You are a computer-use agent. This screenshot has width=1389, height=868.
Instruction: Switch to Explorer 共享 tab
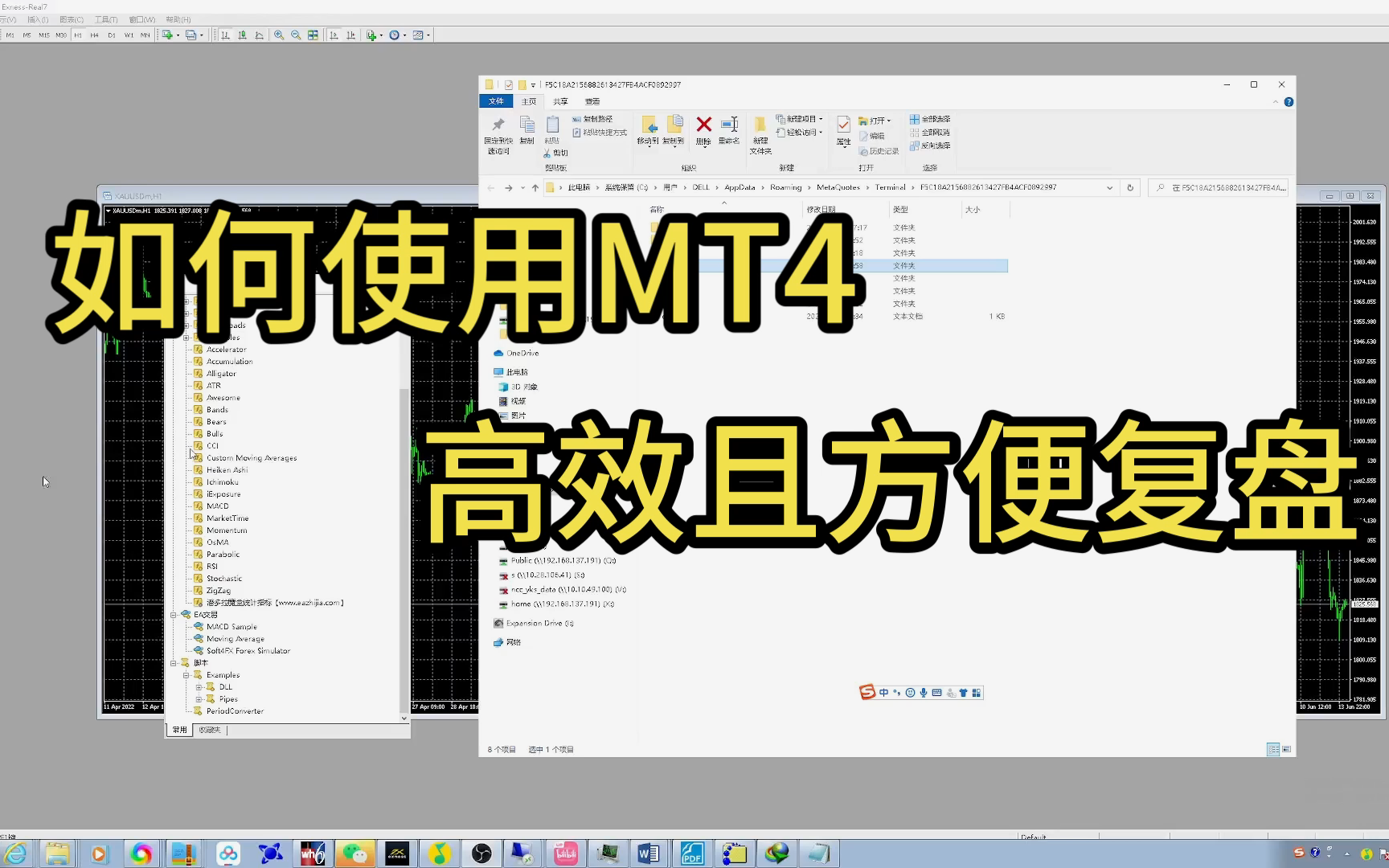click(560, 101)
